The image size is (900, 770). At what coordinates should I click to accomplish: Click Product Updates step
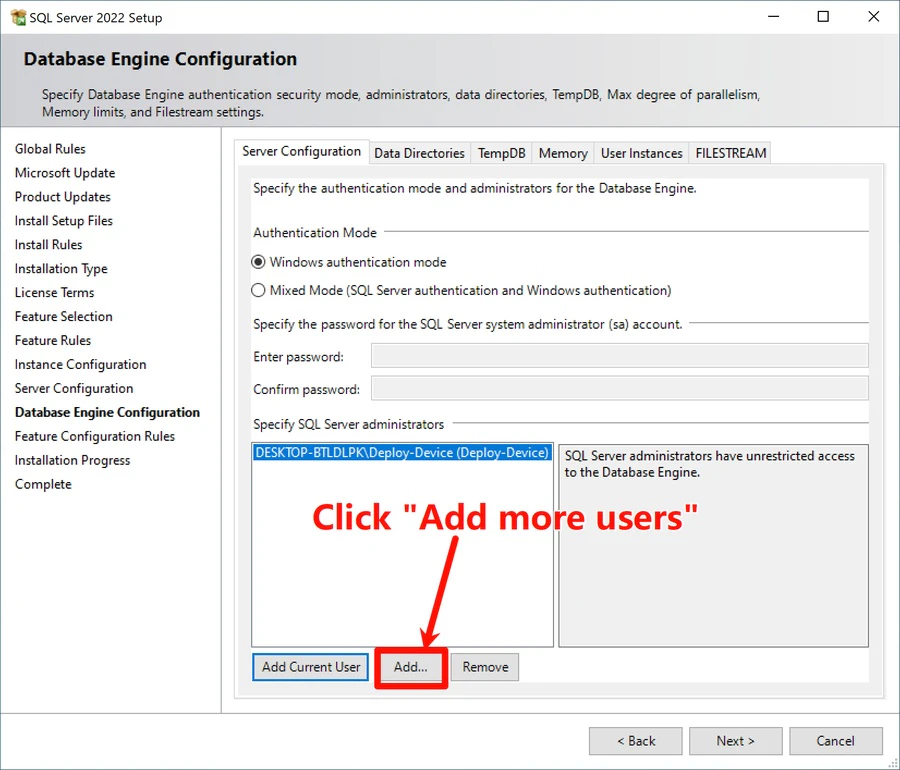click(63, 197)
